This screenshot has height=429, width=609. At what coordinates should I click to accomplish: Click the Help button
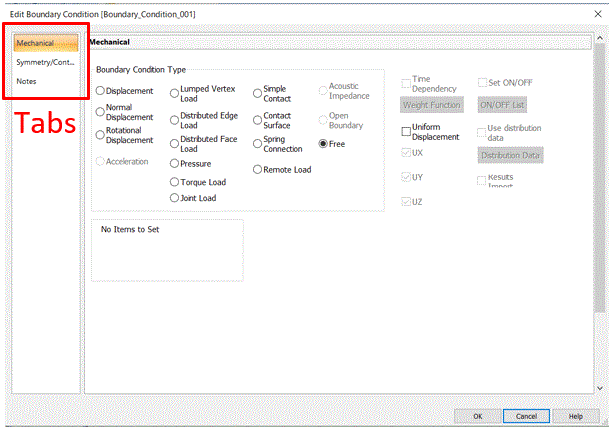575,415
